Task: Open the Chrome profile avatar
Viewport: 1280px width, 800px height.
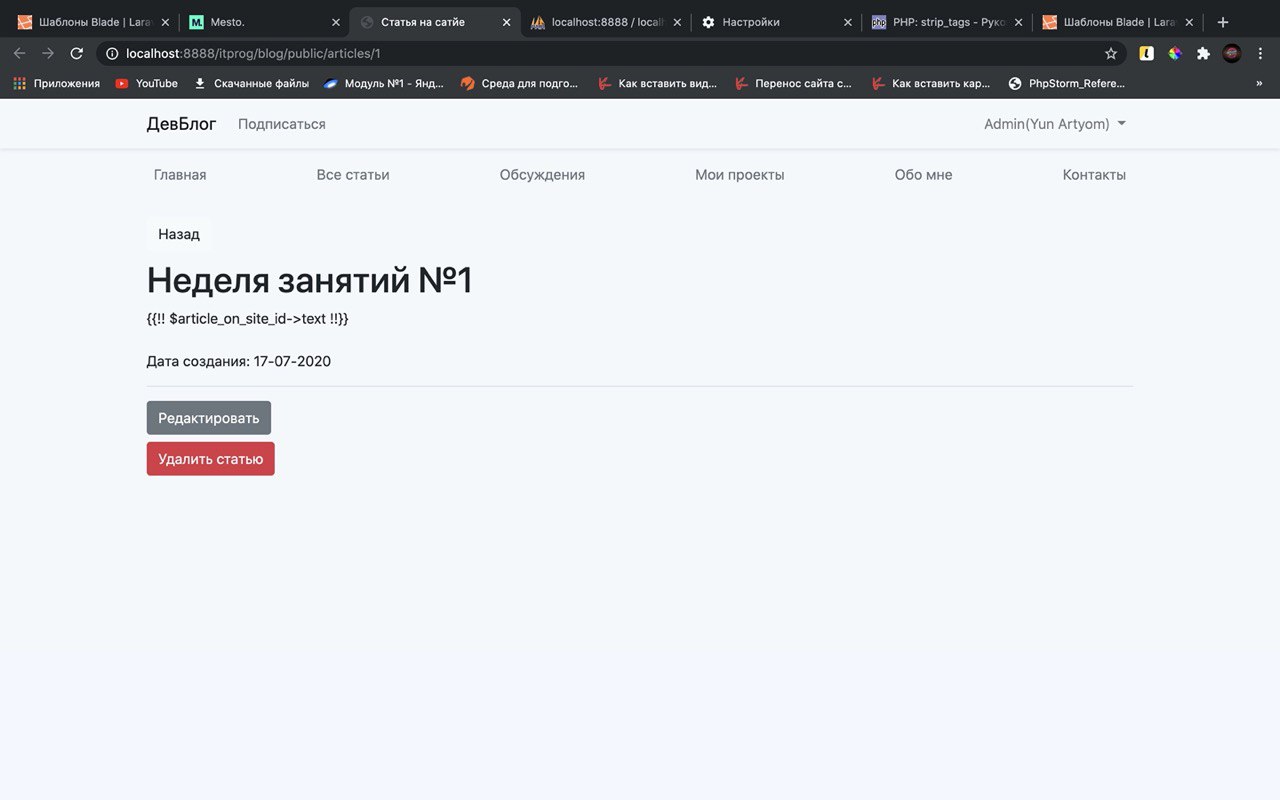Action: pyautogui.click(x=1232, y=53)
